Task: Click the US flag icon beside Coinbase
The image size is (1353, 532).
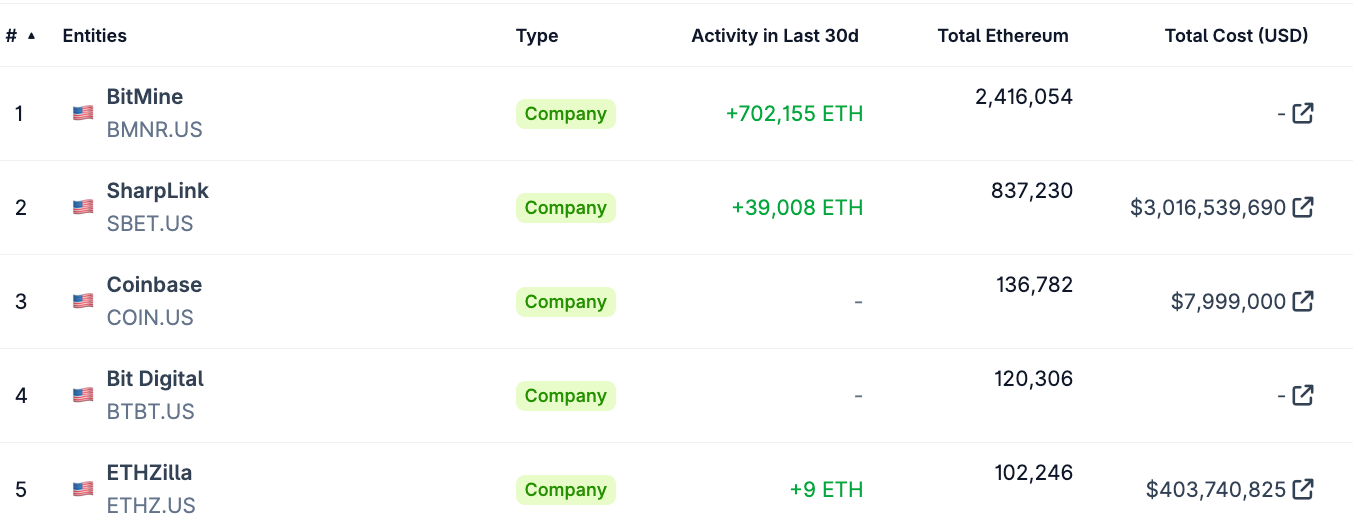Action: [x=83, y=301]
